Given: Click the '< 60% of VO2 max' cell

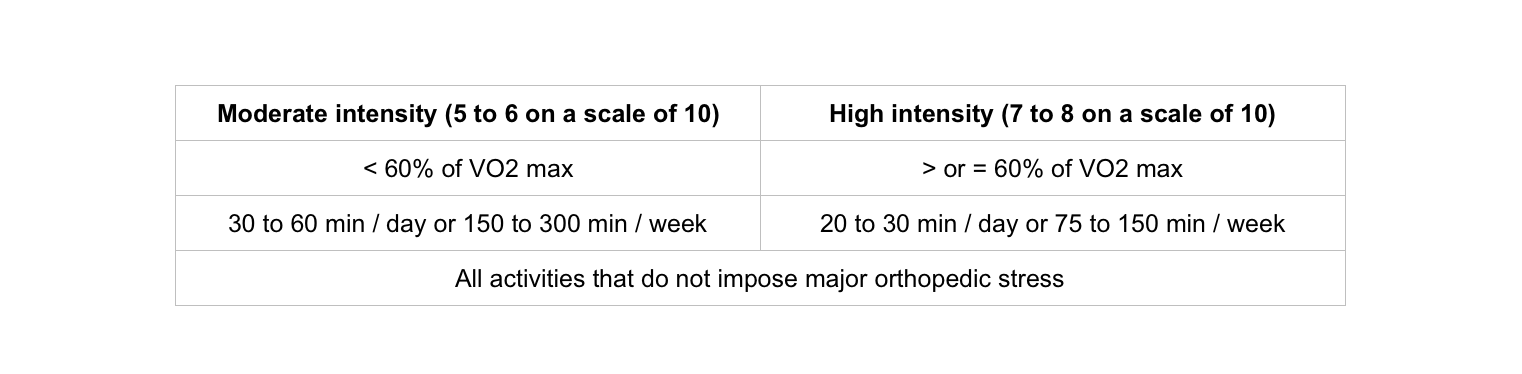Looking at the screenshot, I should click(x=468, y=168).
